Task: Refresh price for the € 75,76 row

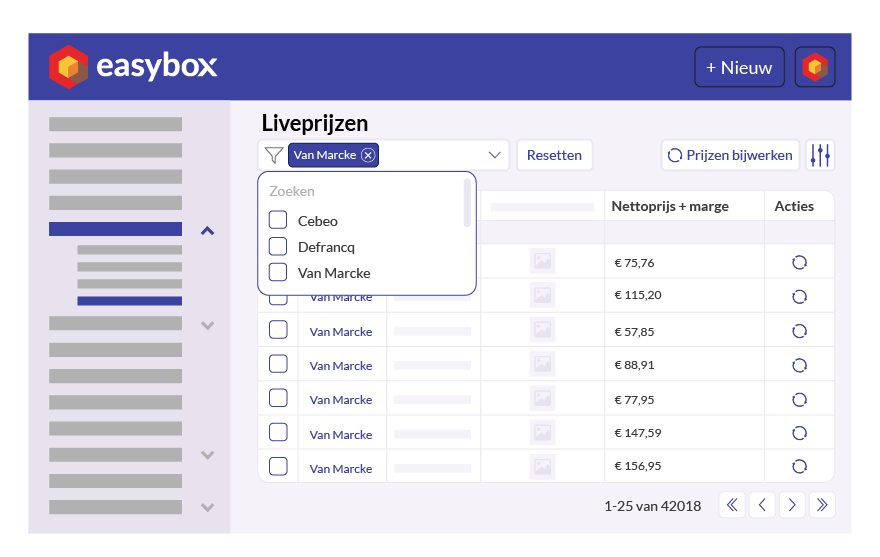Action: pyautogui.click(x=799, y=262)
